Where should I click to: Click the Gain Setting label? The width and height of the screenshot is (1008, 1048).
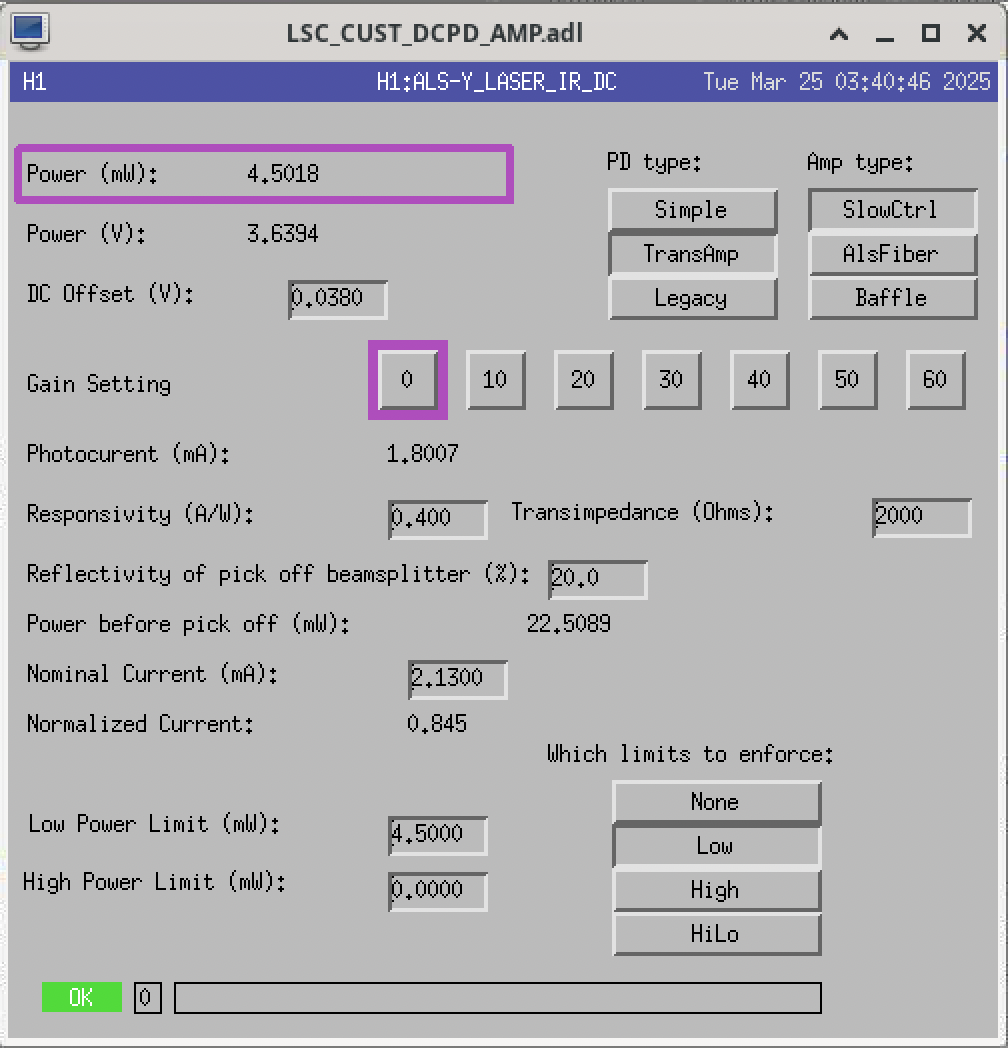[x=99, y=384]
